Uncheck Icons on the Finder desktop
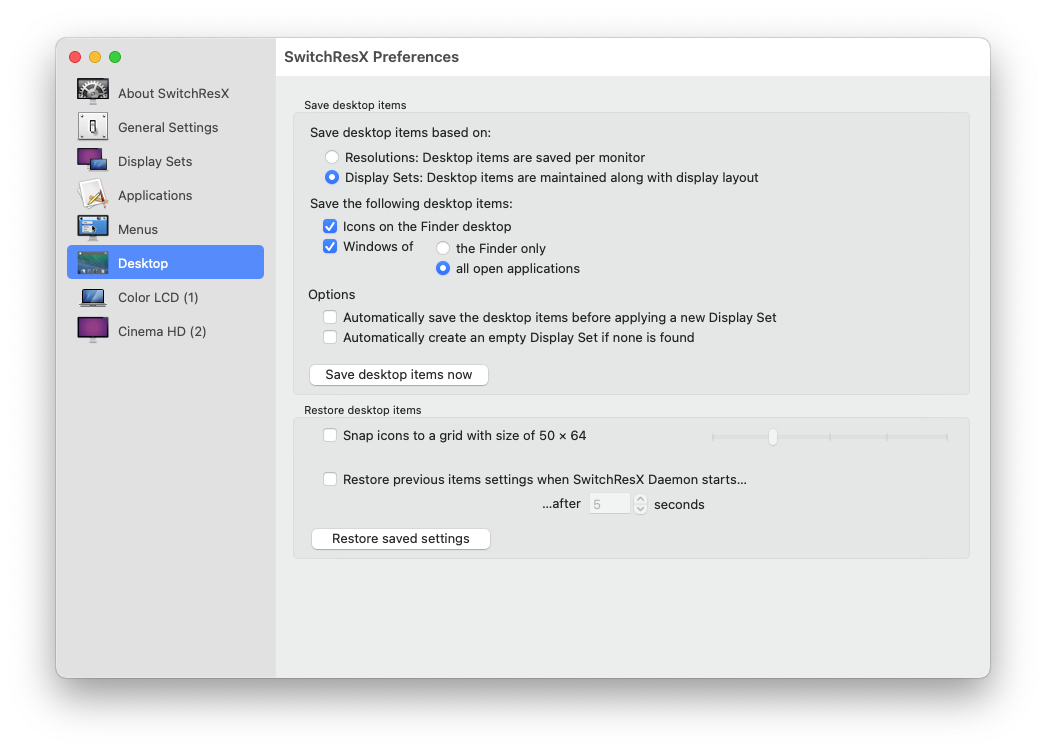Viewport: 1046px width, 752px height. coord(330,226)
